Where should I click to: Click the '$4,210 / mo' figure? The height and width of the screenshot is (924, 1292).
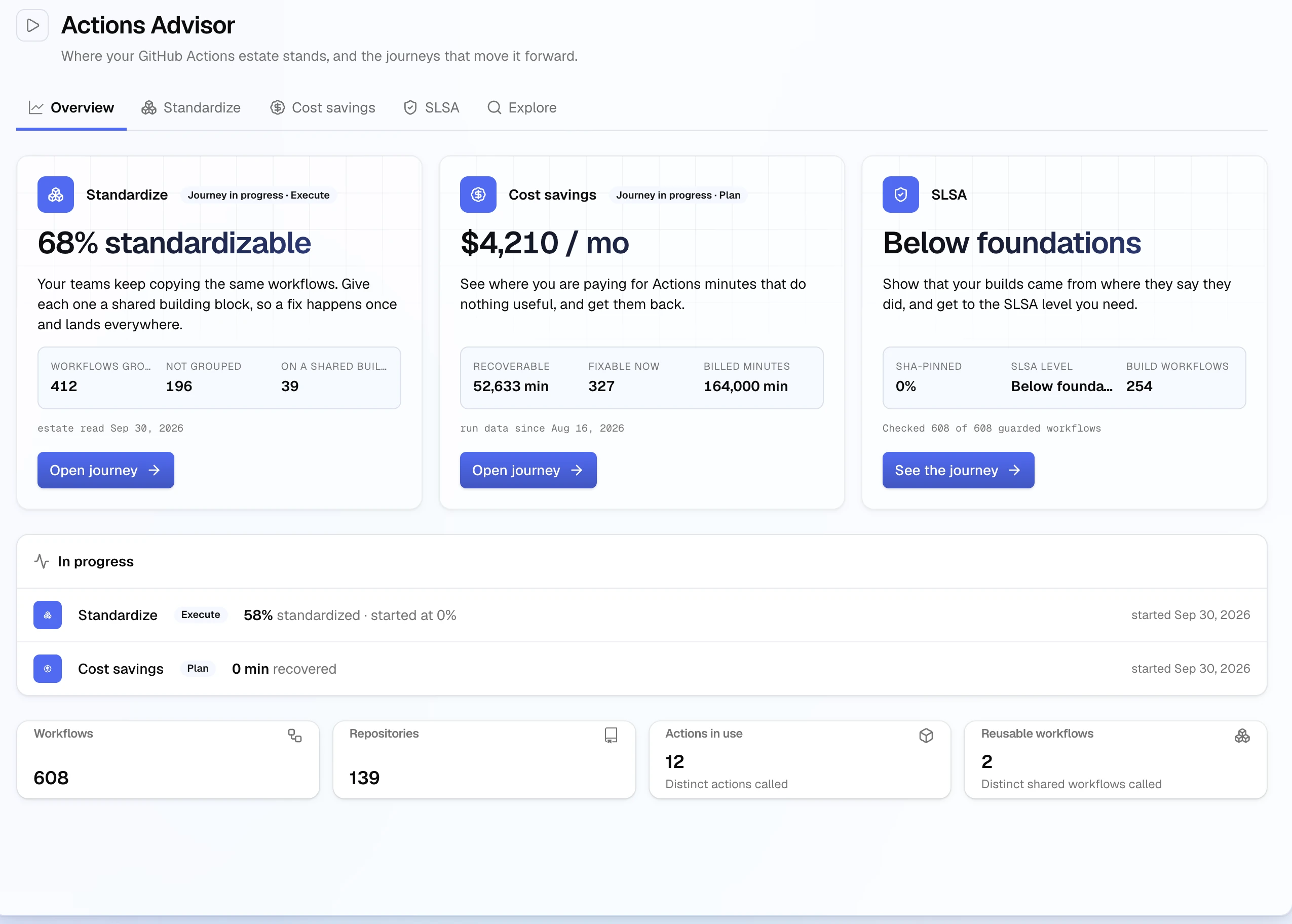(x=545, y=243)
